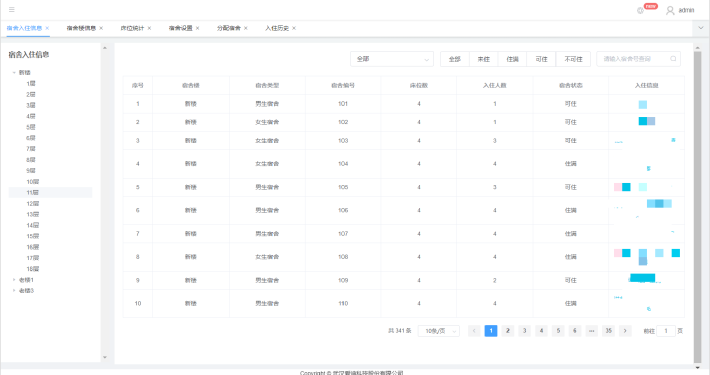Open the 10条/页 page size dropdown
This screenshot has height=375, width=710.
[x=439, y=331]
